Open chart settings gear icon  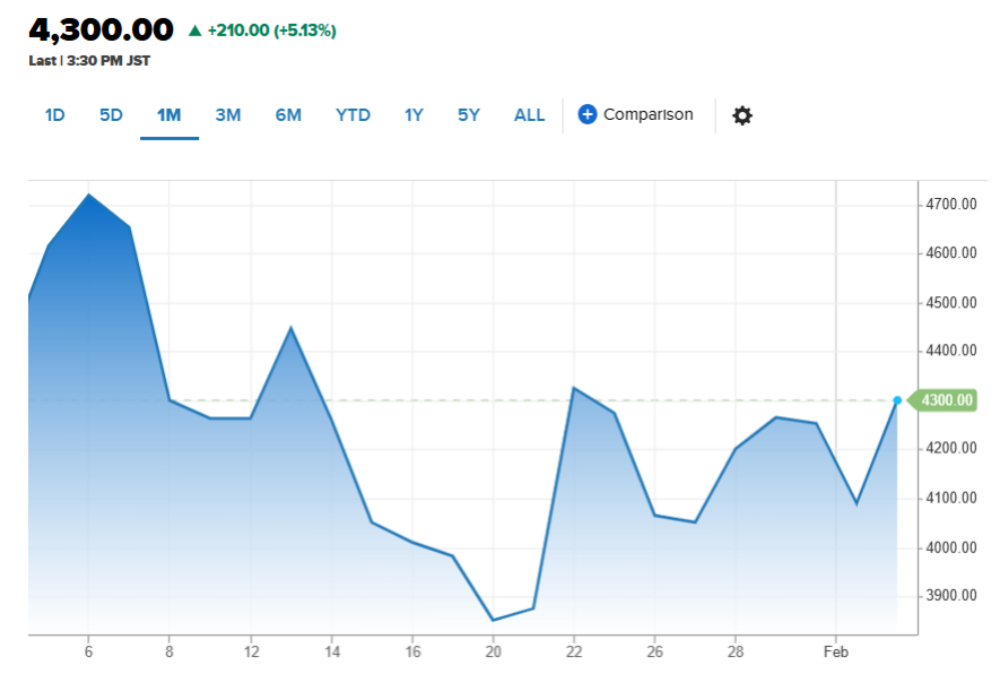pyautogui.click(x=742, y=115)
